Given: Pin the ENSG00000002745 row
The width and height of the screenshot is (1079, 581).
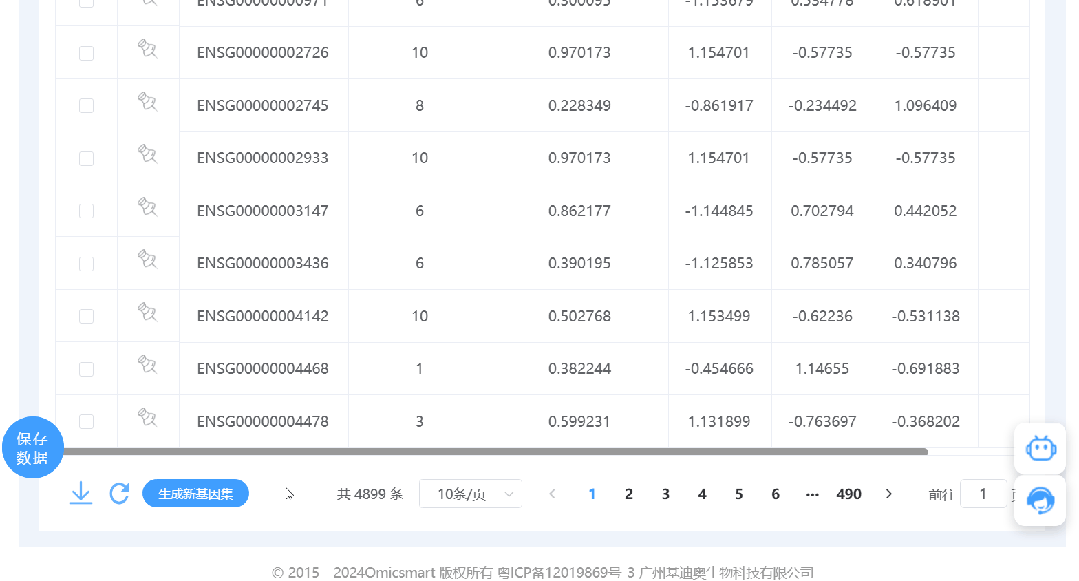Looking at the screenshot, I should pyautogui.click(x=147, y=101).
